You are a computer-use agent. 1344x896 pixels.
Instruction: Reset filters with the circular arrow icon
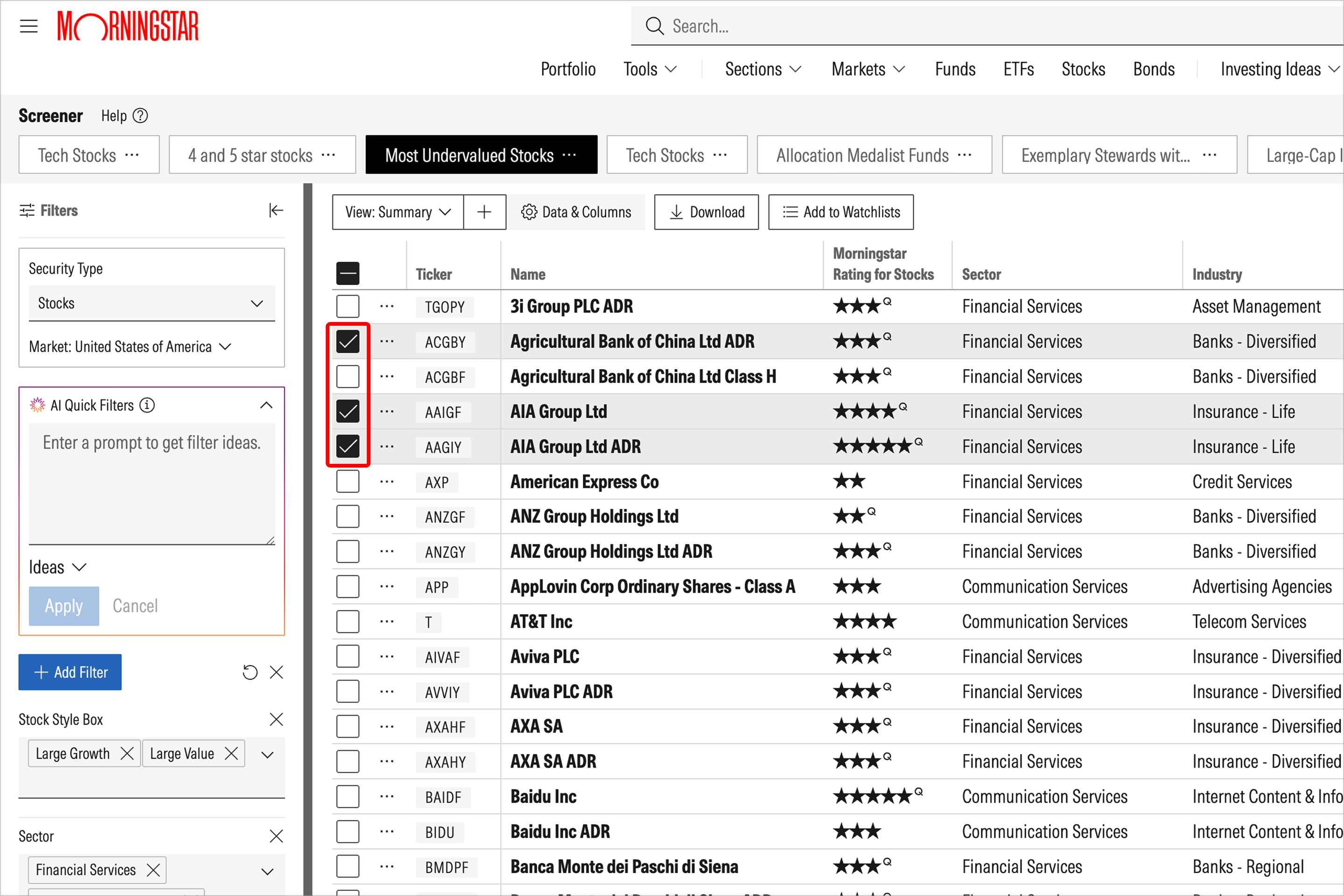tap(250, 672)
